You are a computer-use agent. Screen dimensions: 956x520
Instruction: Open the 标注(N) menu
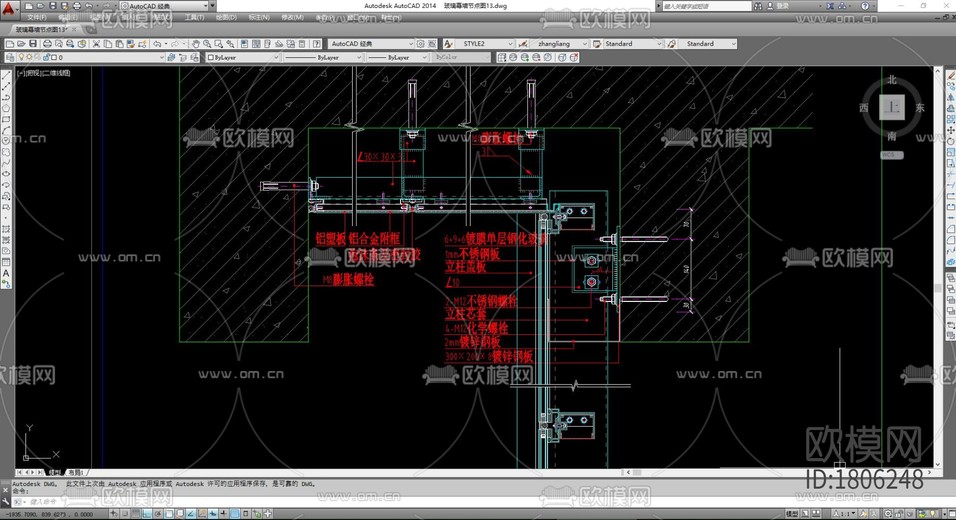point(259,18)
